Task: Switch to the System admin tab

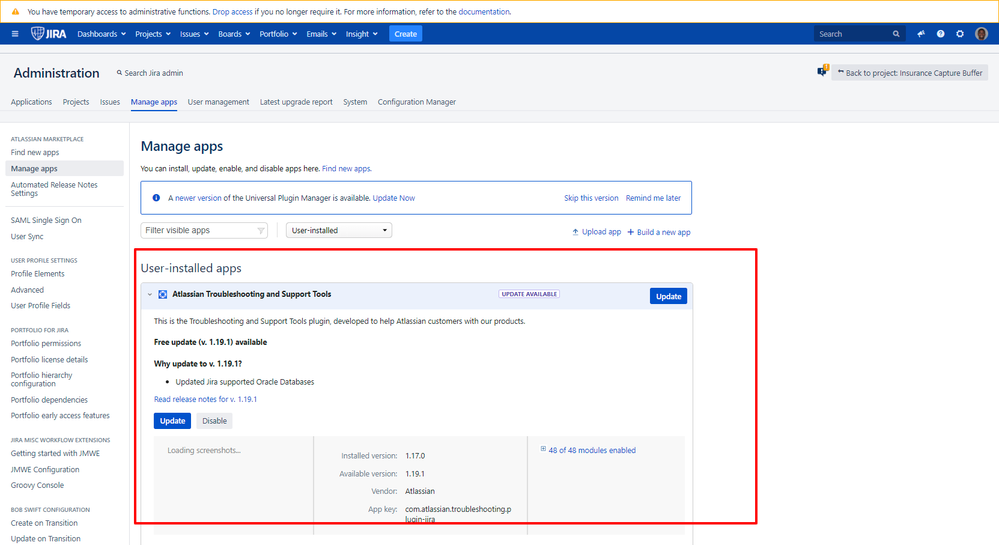Action: click(355, 102)
